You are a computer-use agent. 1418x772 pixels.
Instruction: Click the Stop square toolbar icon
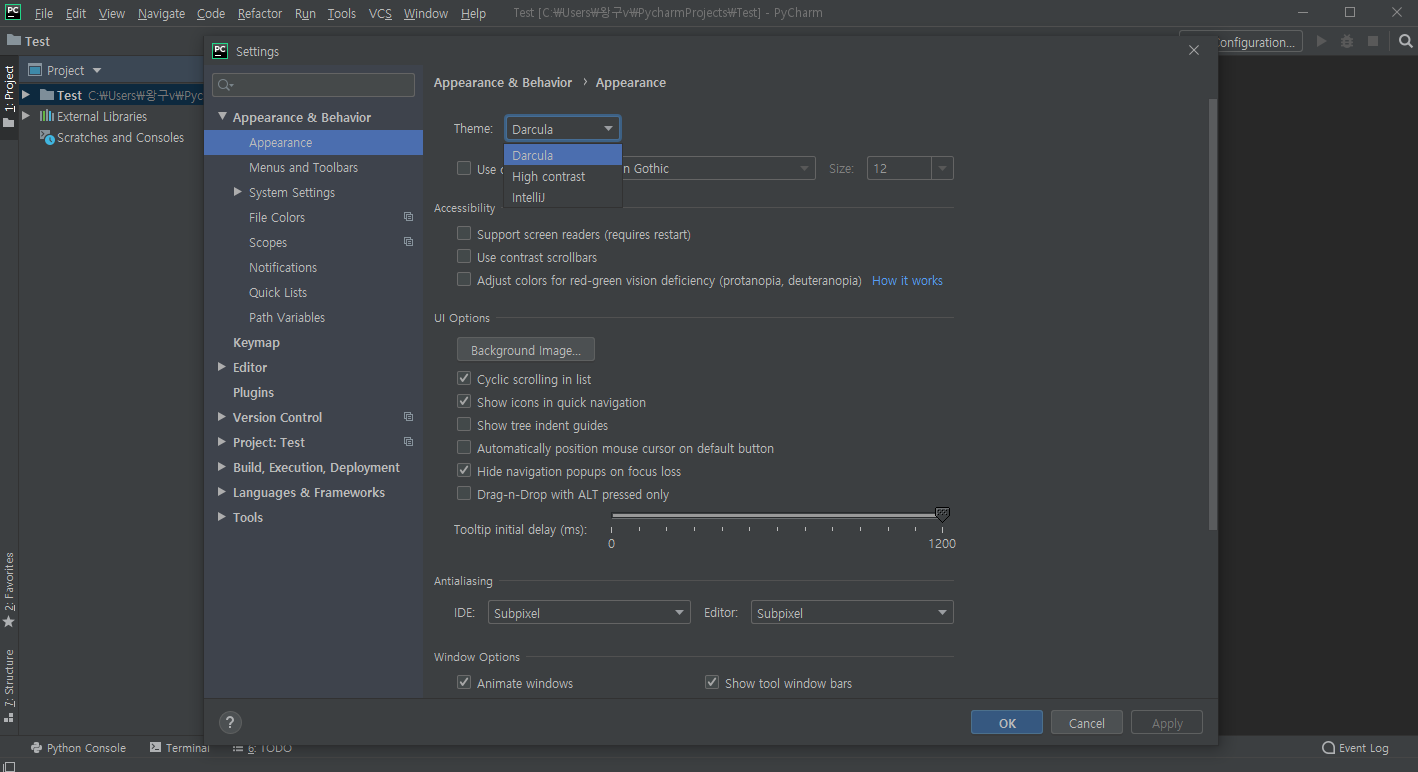tap(1373, 42)
